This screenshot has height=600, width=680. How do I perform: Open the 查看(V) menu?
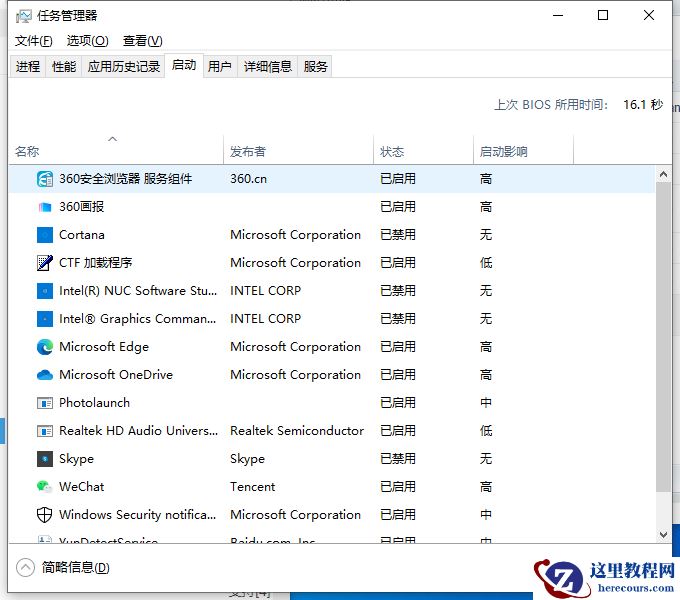point(143,41)
